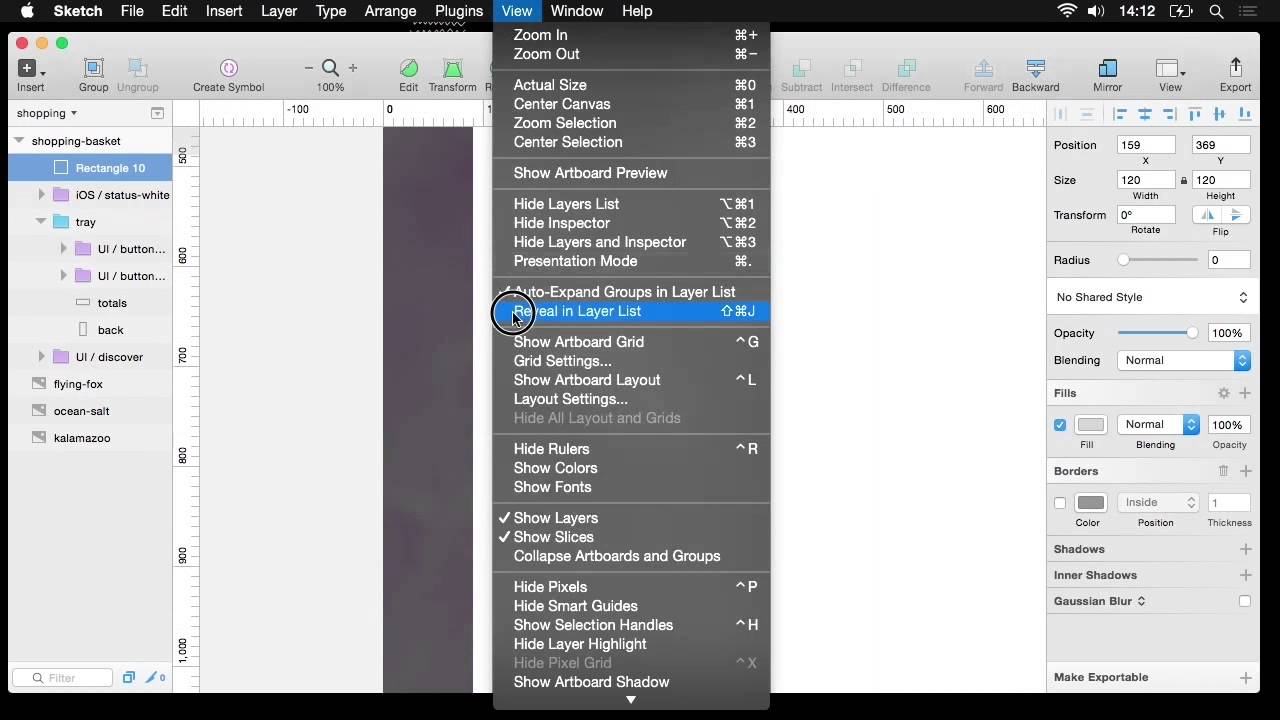
Task: Click the Difference boolean icon
Action: (906, 69)
